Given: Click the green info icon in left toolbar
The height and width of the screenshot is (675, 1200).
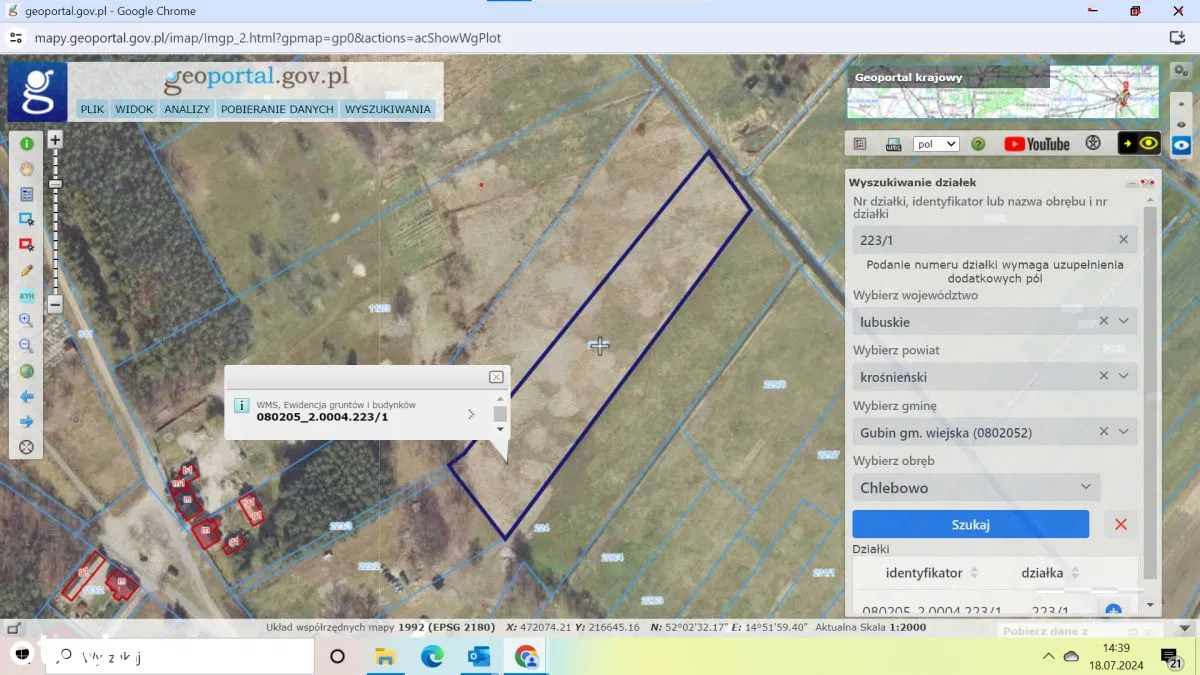Looking at the screenshot, I should click(x=27, y=144).
